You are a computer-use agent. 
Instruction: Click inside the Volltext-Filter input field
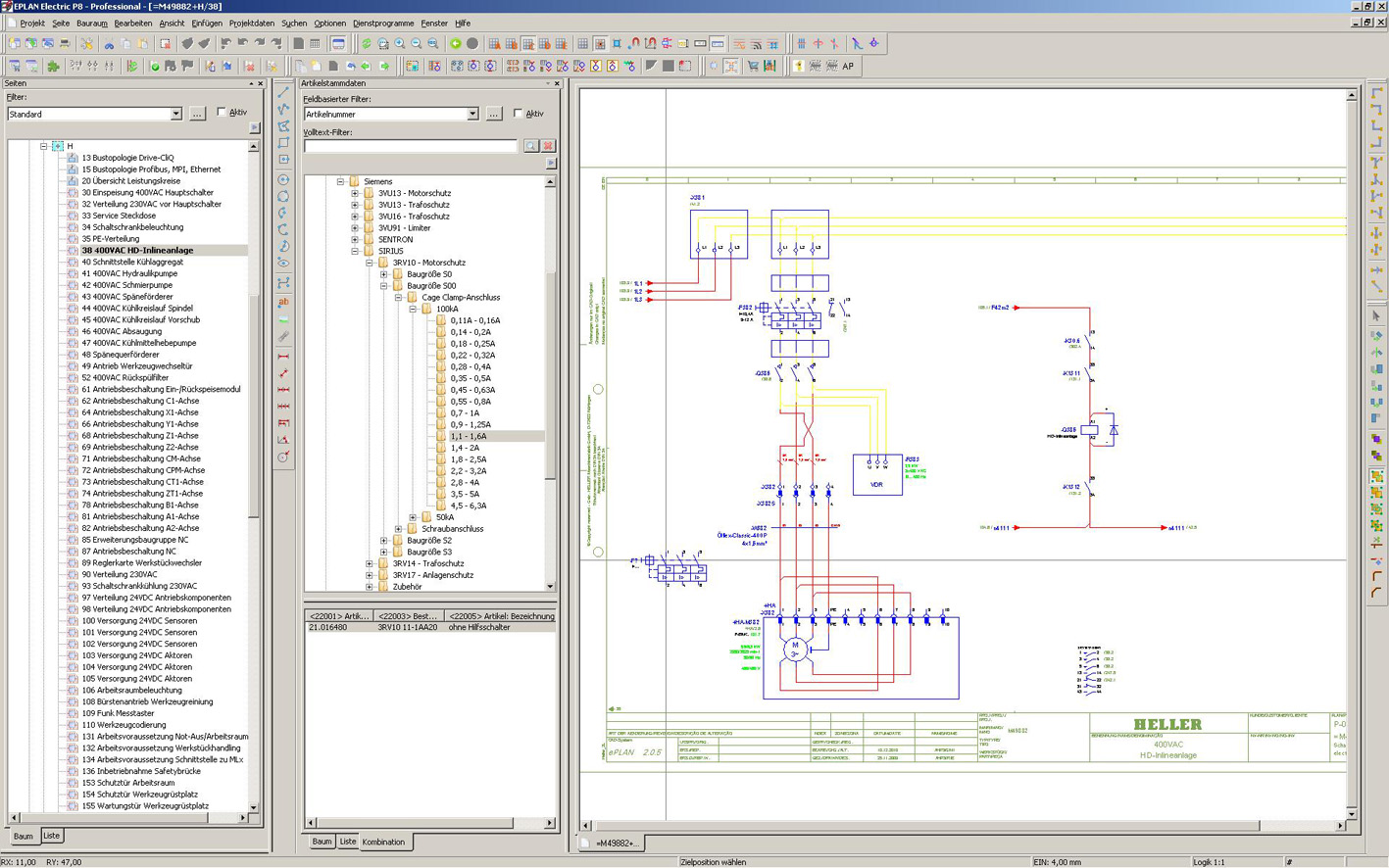[411, 146]
